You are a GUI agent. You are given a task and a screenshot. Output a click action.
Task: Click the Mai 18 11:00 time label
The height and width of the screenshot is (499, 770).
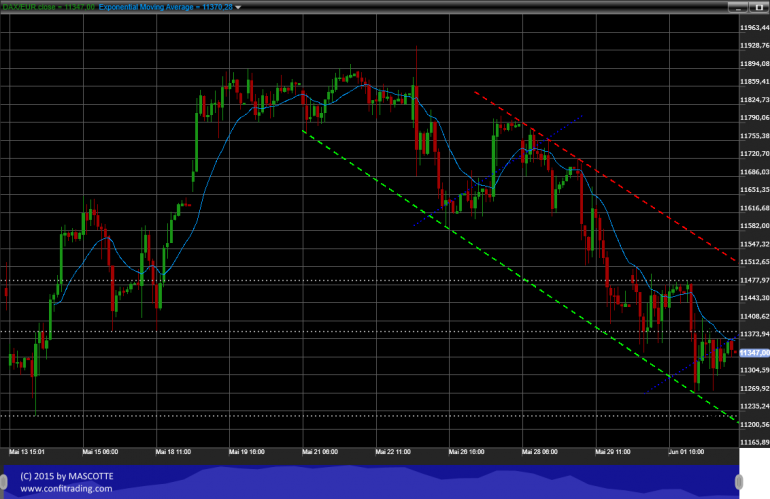[x=173, y=452]
